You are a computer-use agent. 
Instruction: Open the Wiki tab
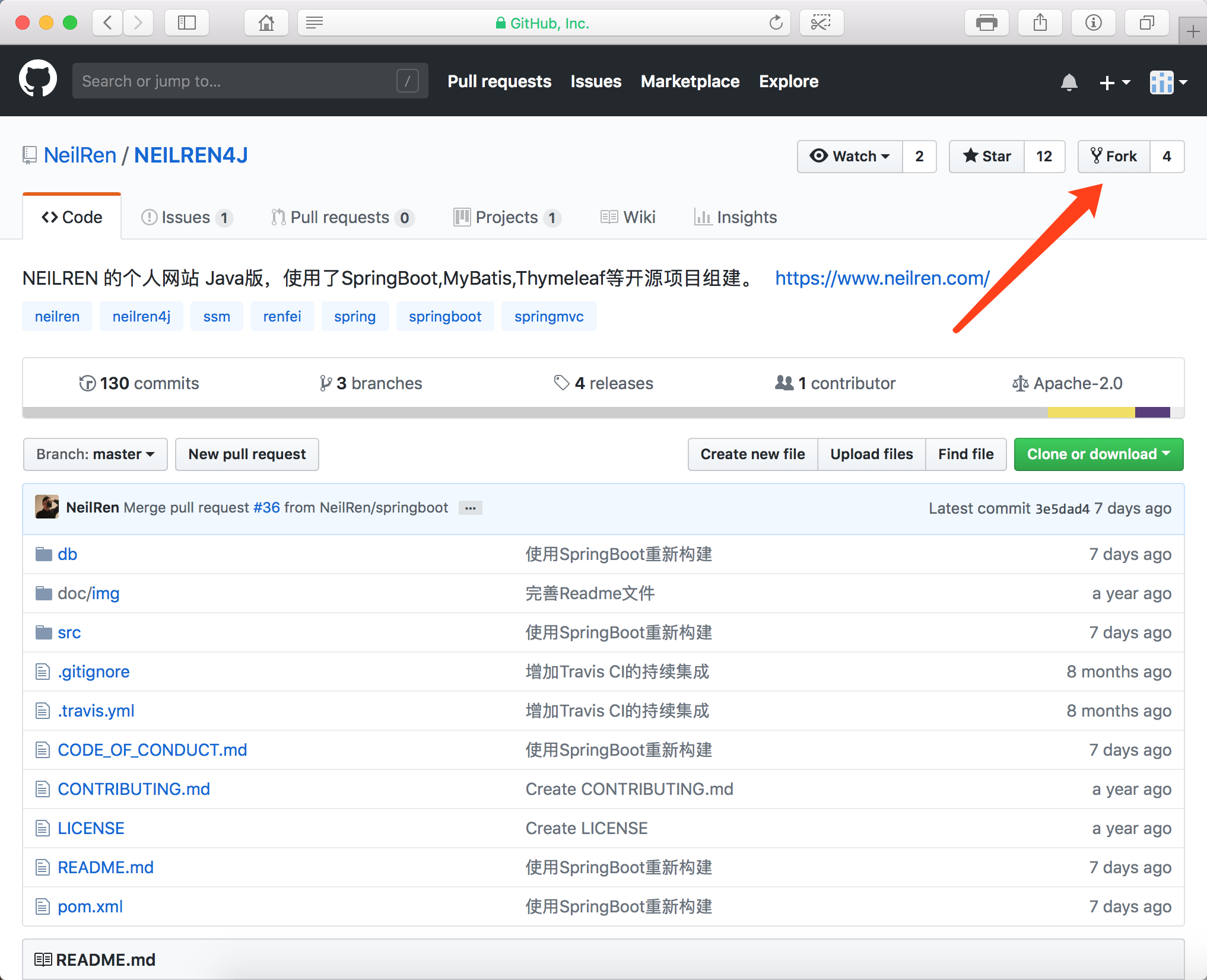pos(628,217)
